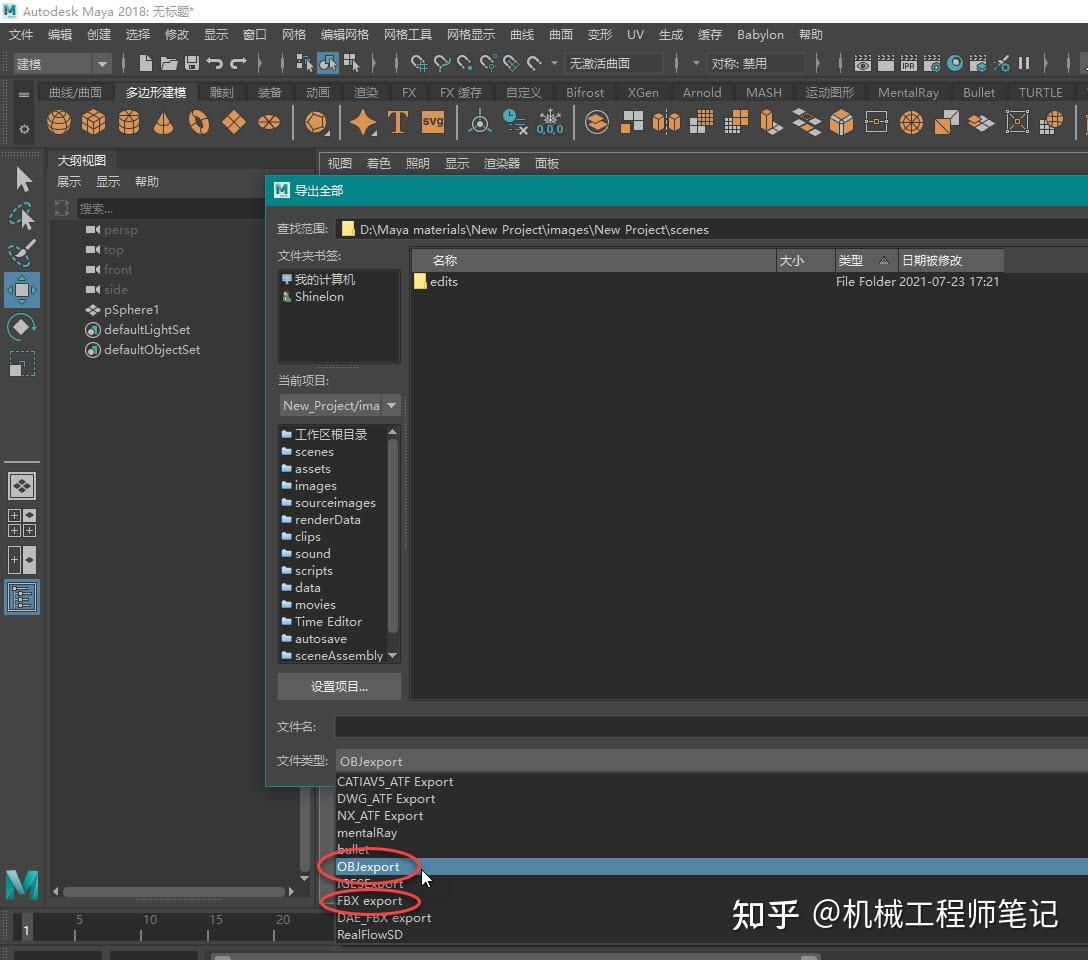Create a polygon torus from the shelf
The height and width of the screenshot is (960, 1088).
pyautogui.click(x=199, y=122)
